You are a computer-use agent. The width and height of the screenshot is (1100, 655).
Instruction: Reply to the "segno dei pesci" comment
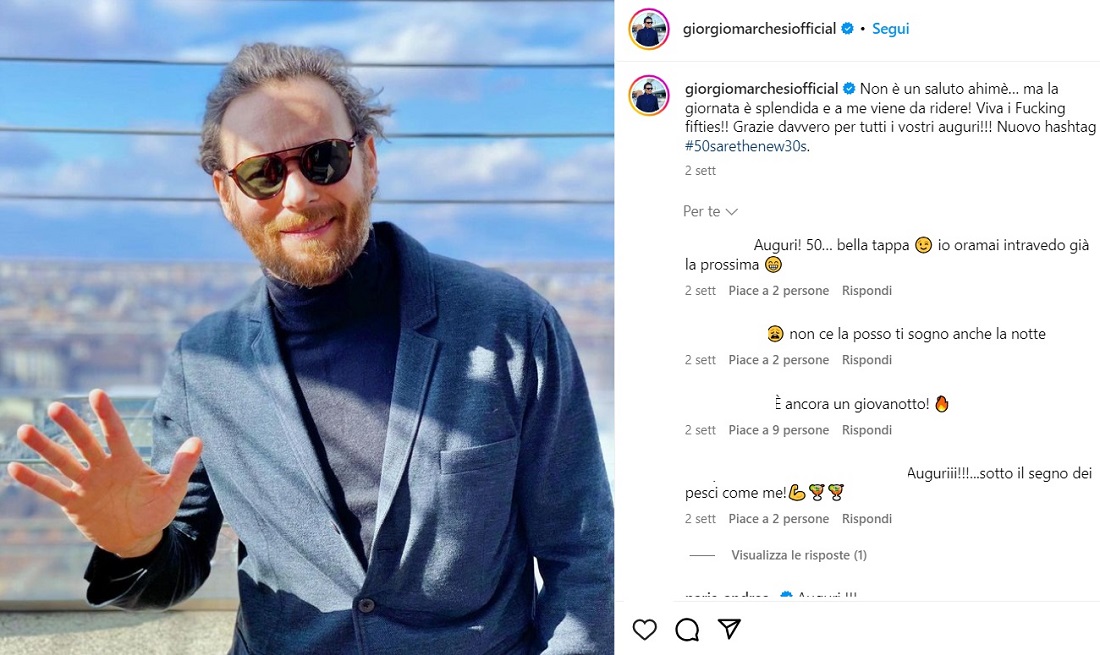point(866,519)
